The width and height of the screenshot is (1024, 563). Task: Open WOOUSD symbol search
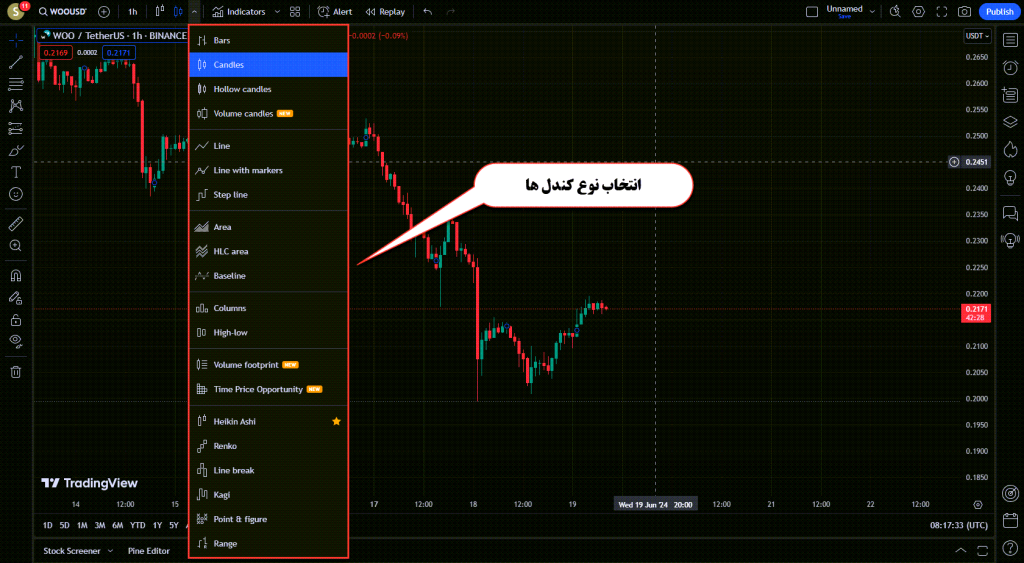pyautogui.click(x=63, y=12)
